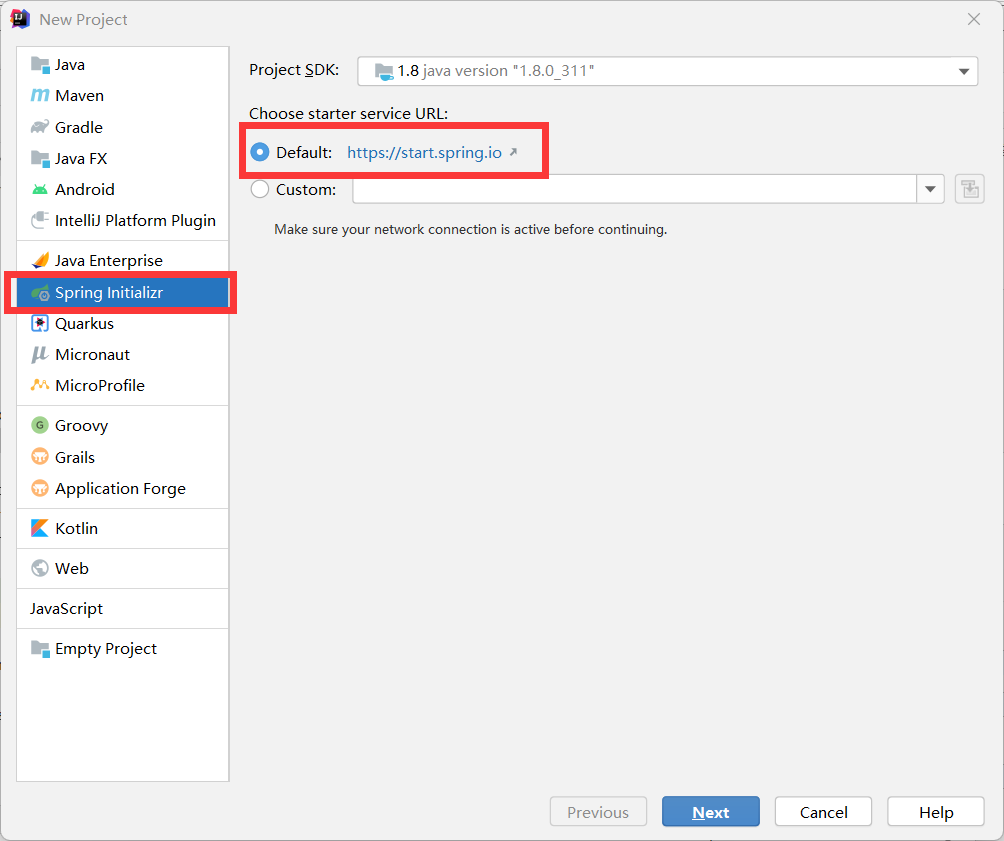This screenshot has height=841, width=1004.
Task: Select Application Forge project type
Action: pyautogui.click(x=123, y=488)
